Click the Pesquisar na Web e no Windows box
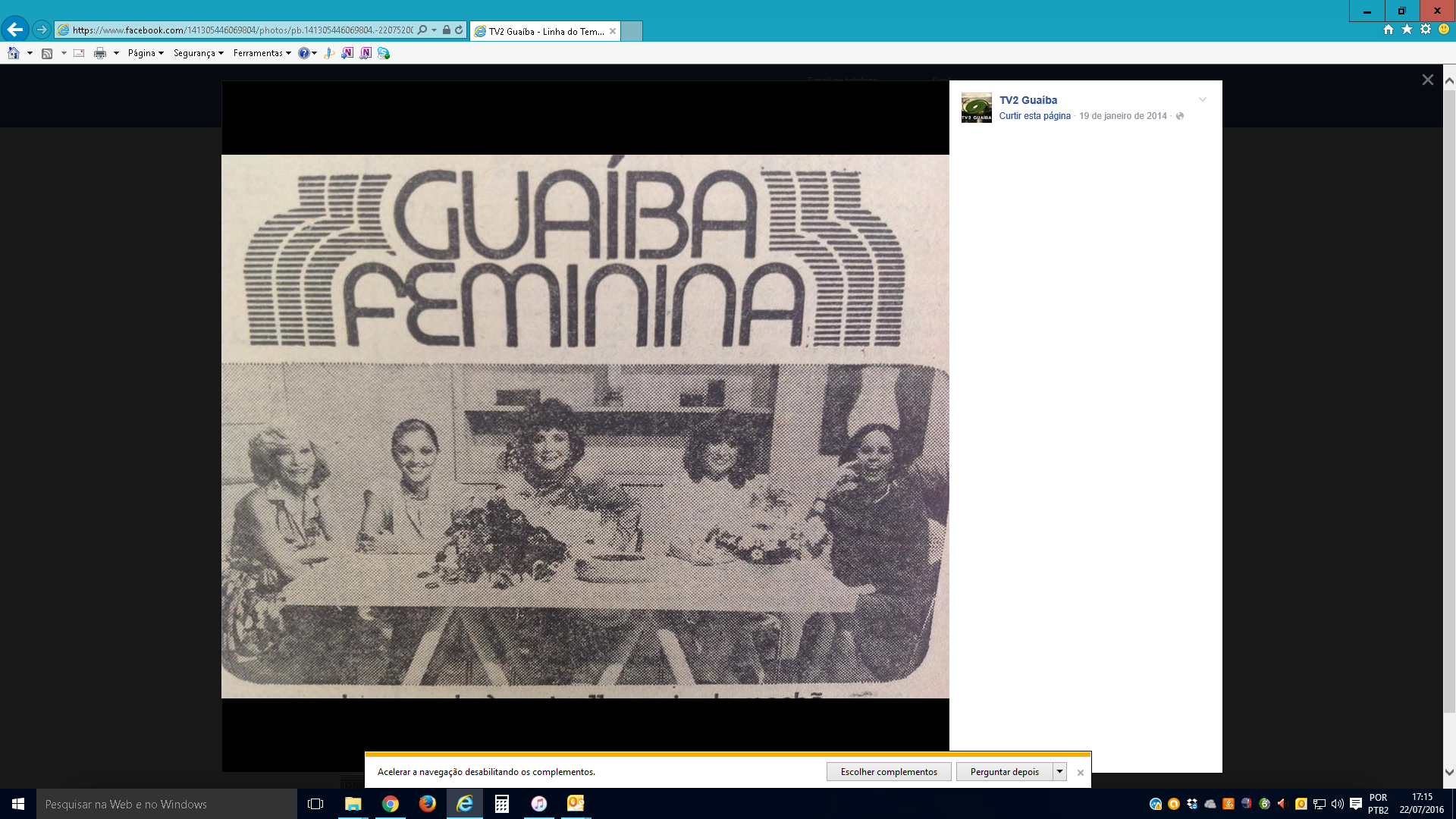This screenshot has width=1456, height=819. pos(167,804)
